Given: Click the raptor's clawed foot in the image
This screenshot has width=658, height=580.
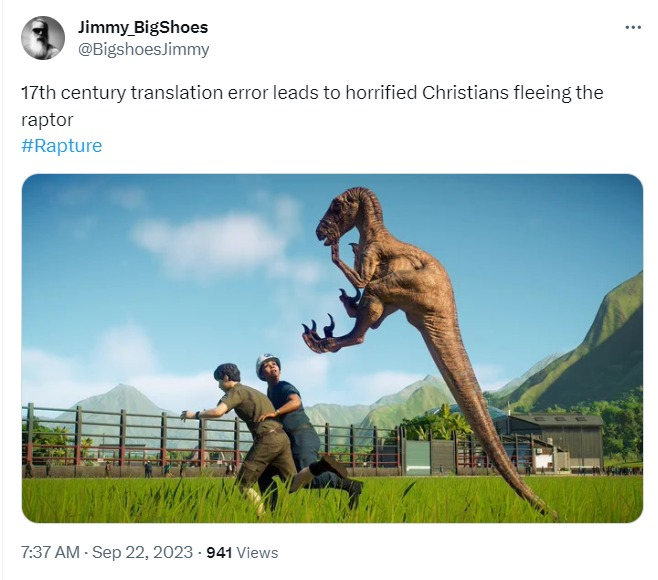Looking at the screenshot, I should click(321, 335).
